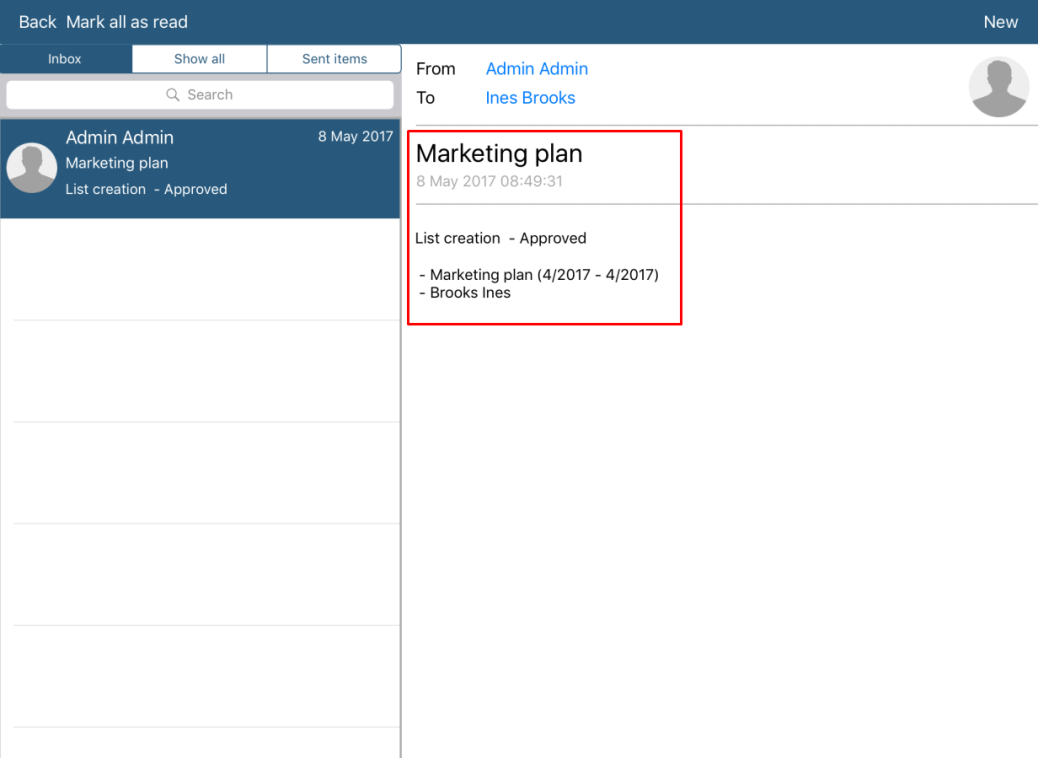The height and width of the screenshot is (758, 1038).
Task: Switch to the Inbox tab
Action: pos(65,59)
